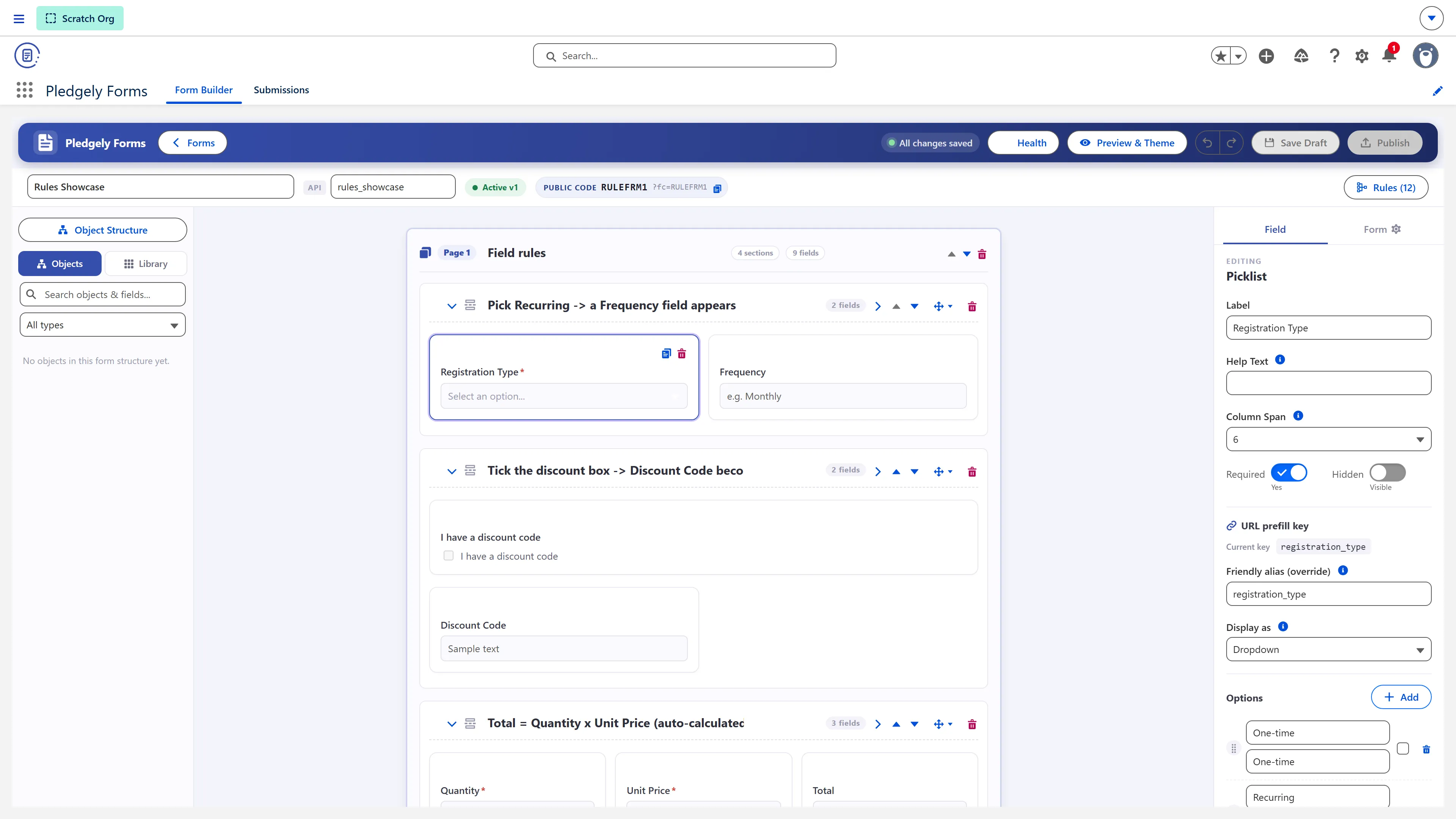Viewport: 1456px width, 819px height.
Task: Open the help question mark
Action: pos(1335,56)
